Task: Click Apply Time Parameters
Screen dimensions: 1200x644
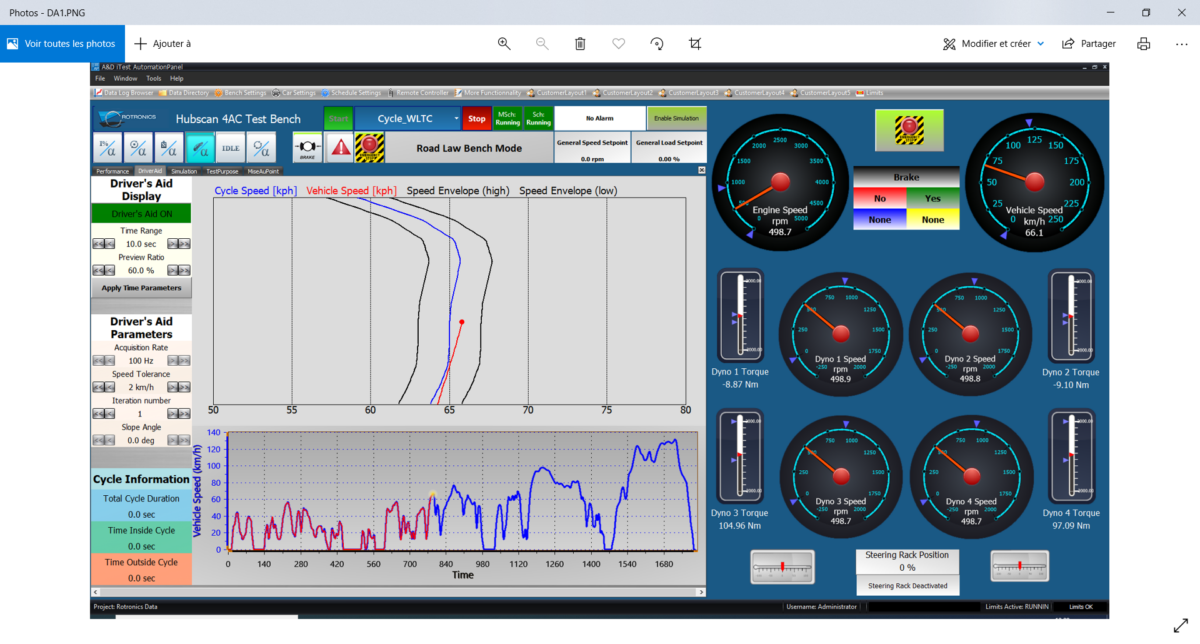Action: coord(141,288)
